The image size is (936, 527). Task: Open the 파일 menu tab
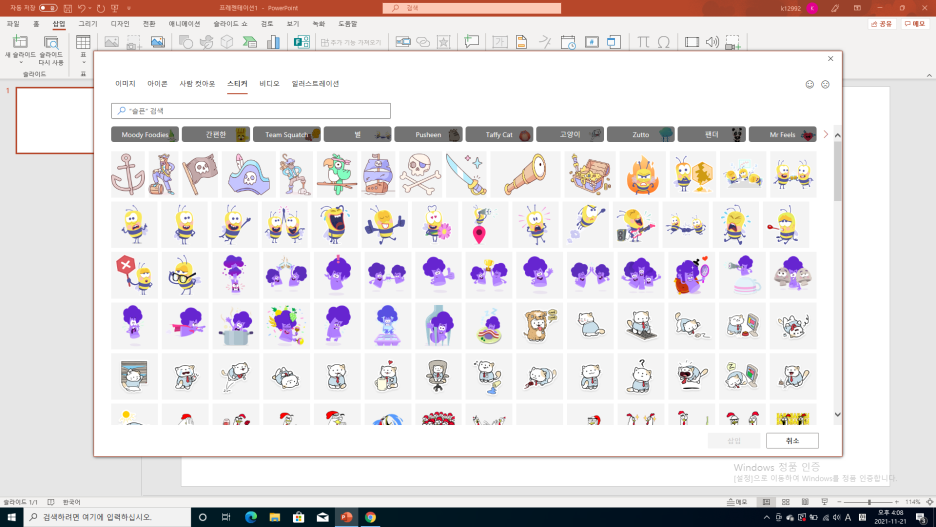[13, 24]
